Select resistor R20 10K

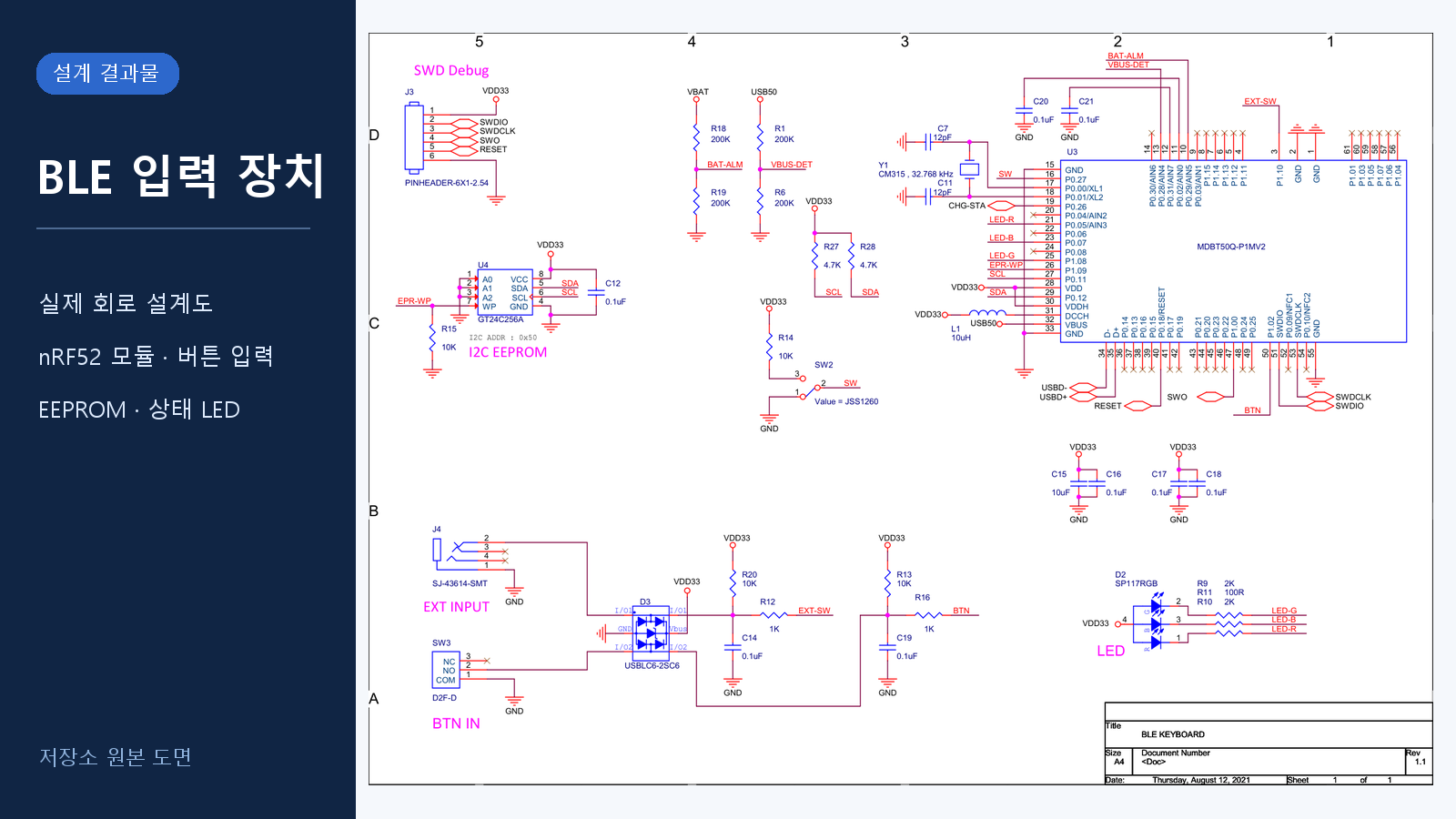(x=733, y=581)
